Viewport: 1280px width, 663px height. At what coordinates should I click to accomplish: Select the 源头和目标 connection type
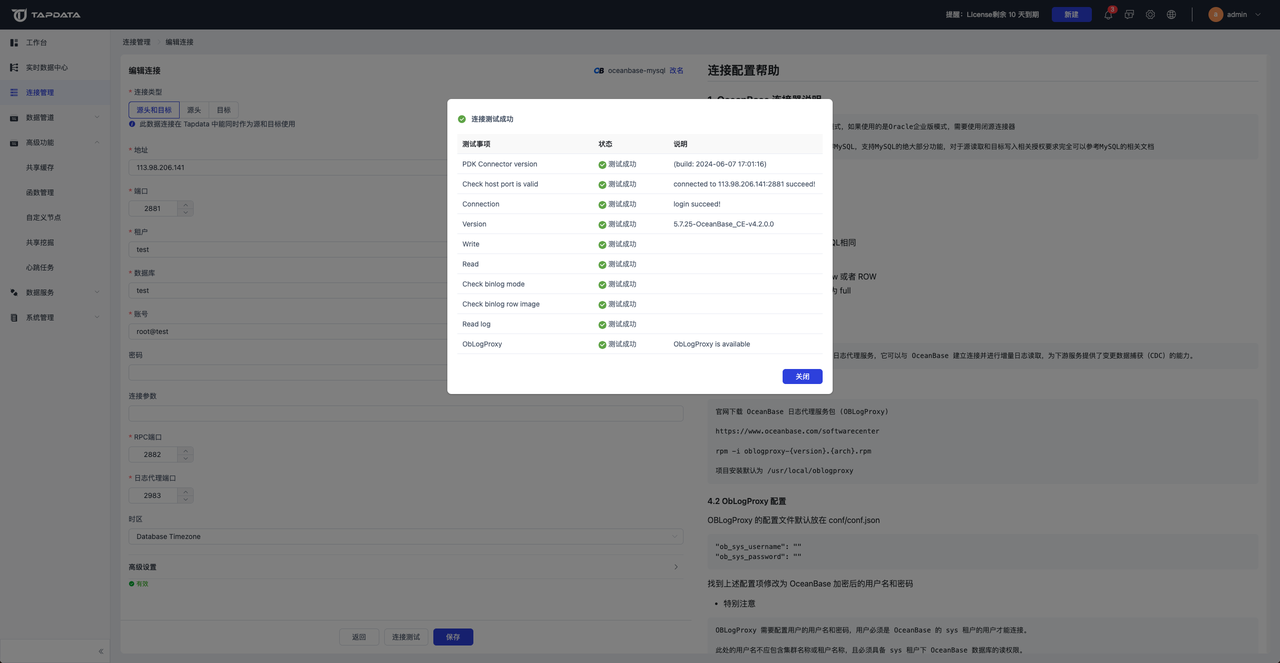[154, 110]
